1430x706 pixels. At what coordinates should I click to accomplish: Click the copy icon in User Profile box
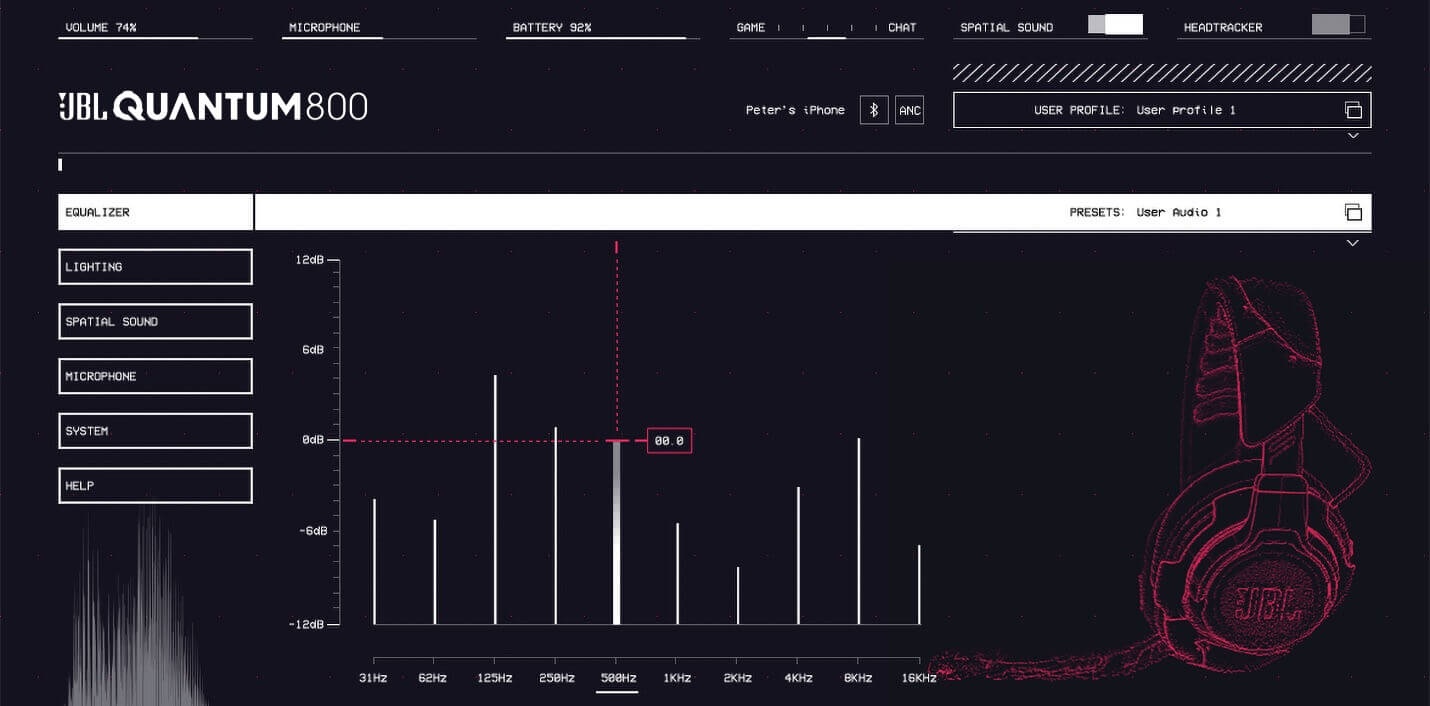coord(1353,110)
